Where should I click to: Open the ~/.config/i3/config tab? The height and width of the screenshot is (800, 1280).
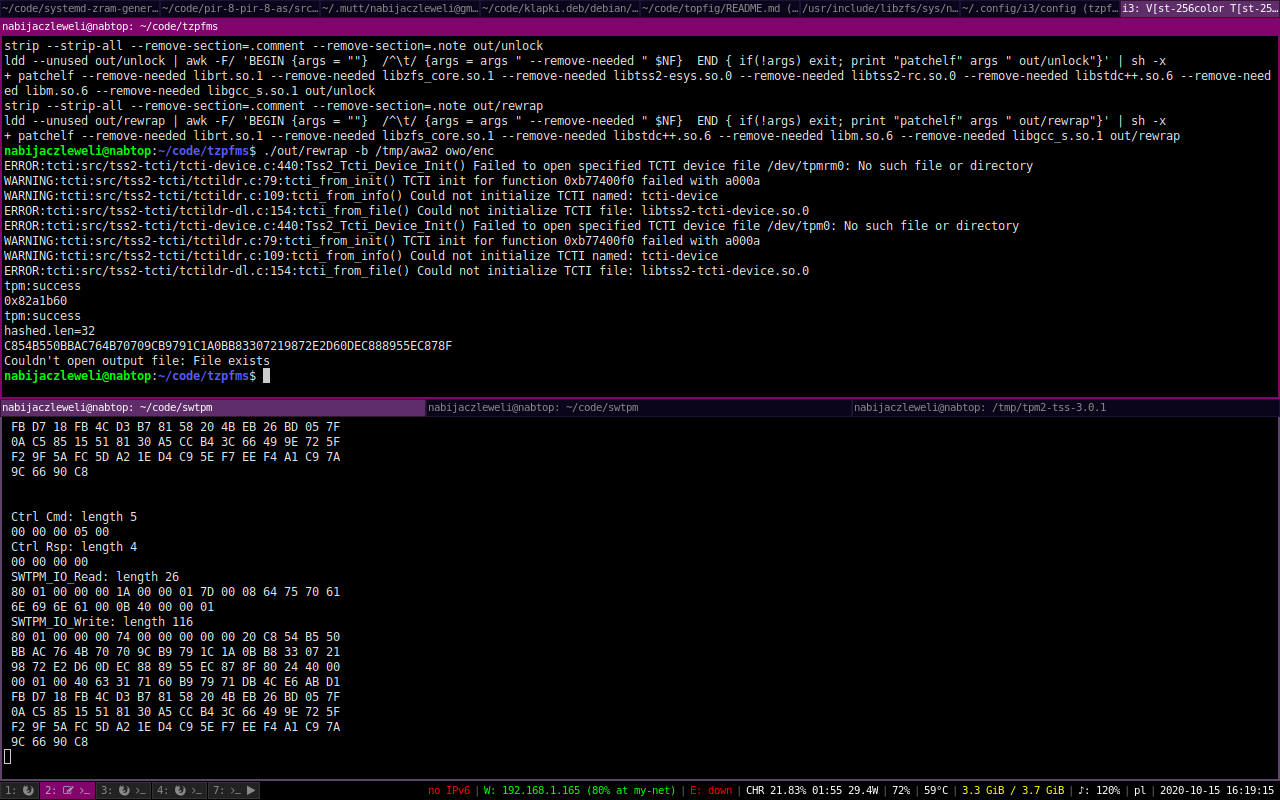1040,9
